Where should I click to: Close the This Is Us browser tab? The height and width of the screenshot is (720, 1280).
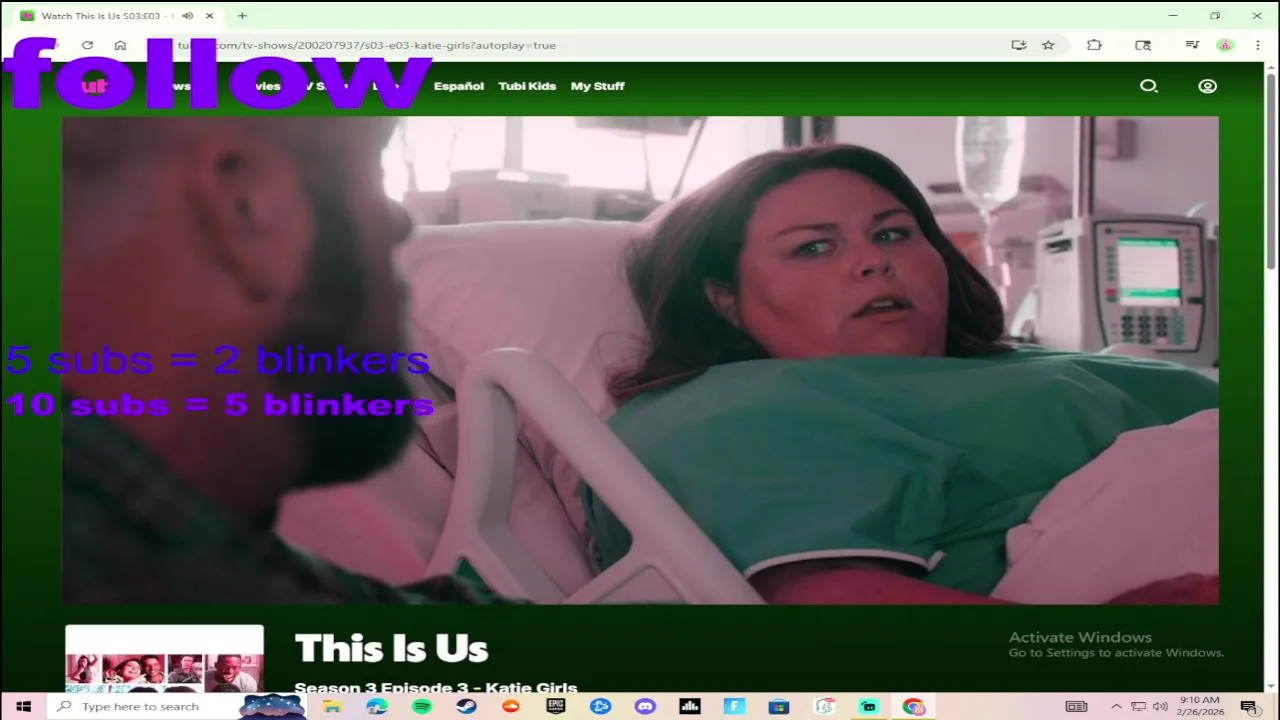[209, 16]
